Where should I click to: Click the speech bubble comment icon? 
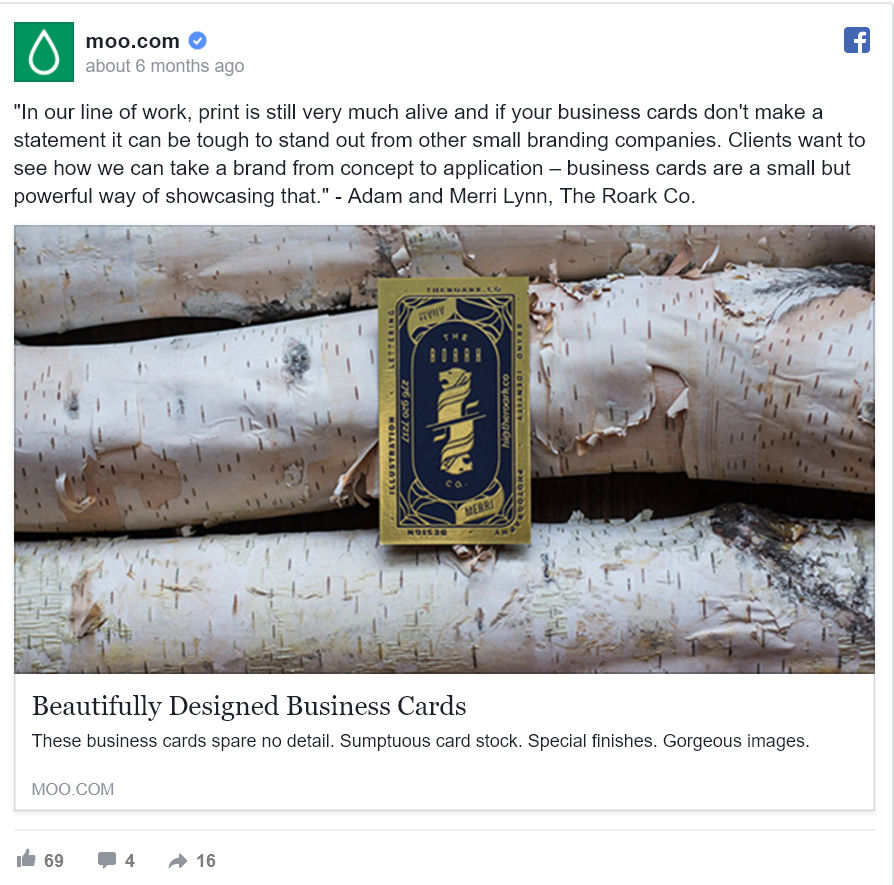coord(107,860)
